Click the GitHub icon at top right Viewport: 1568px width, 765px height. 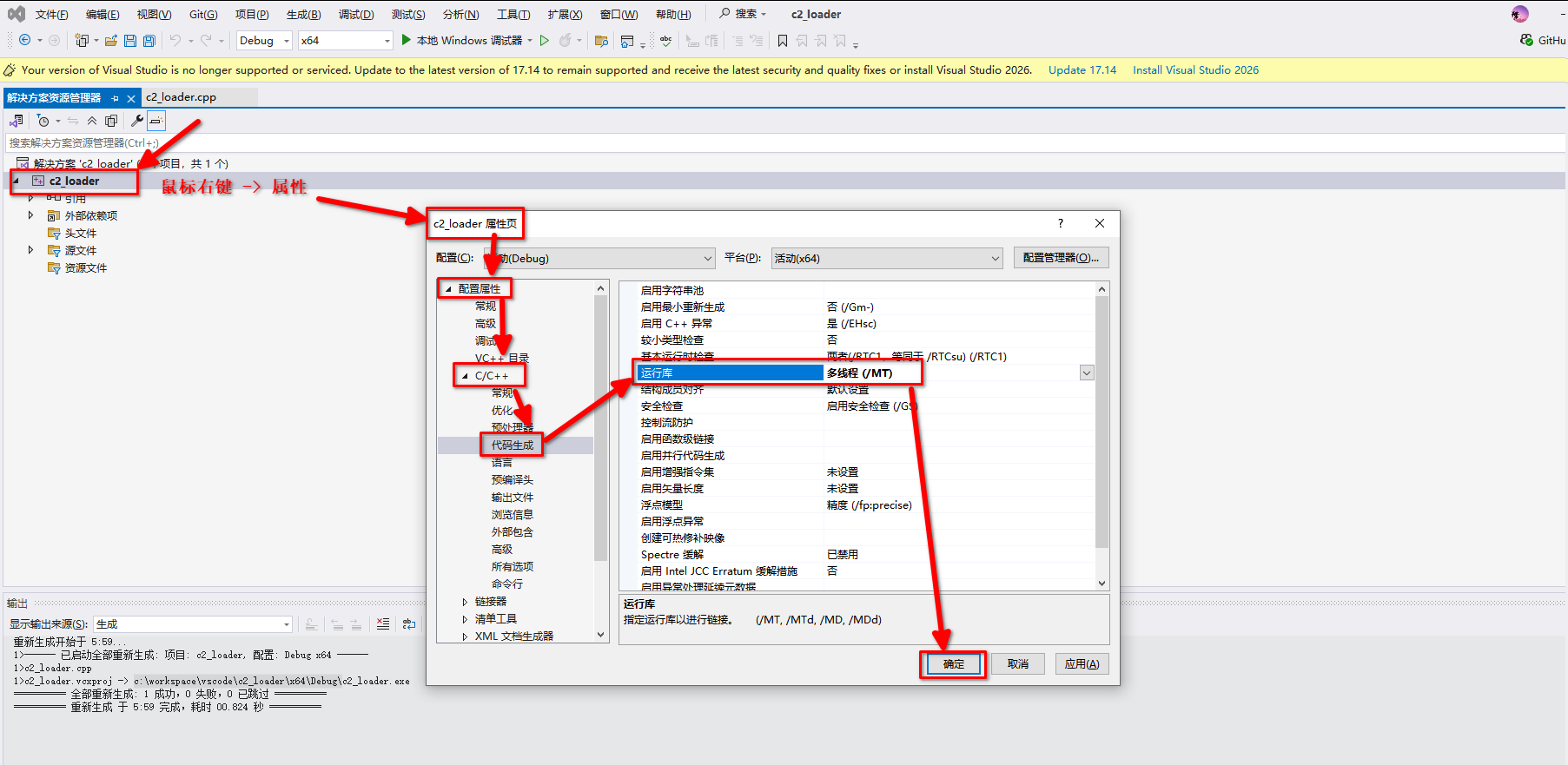[1527, 41]
